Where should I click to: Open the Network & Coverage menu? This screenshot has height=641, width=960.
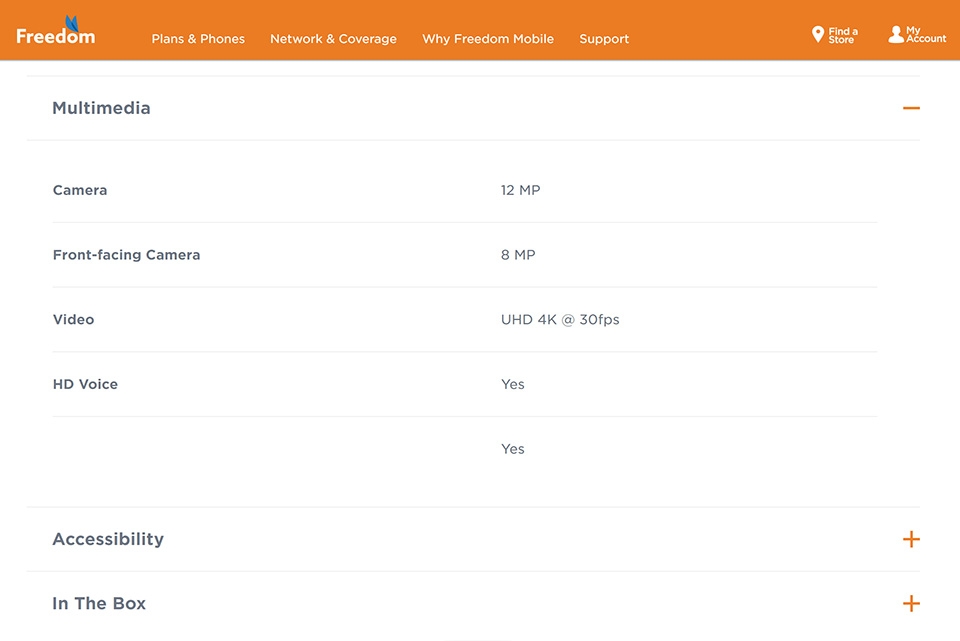click(x=333, y=39)
